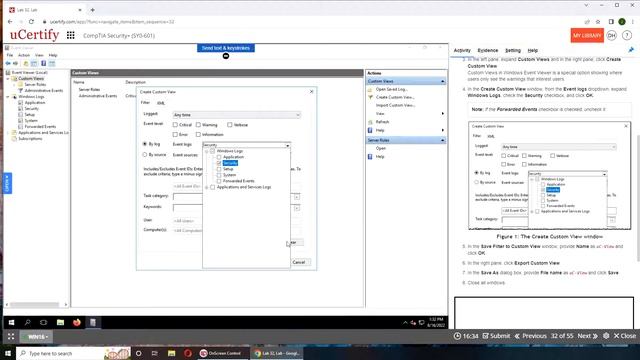The width and height of the screenshot is (640, 360).
Task: Click the lab VM taskbar search icon
Action: pos(28,322)
